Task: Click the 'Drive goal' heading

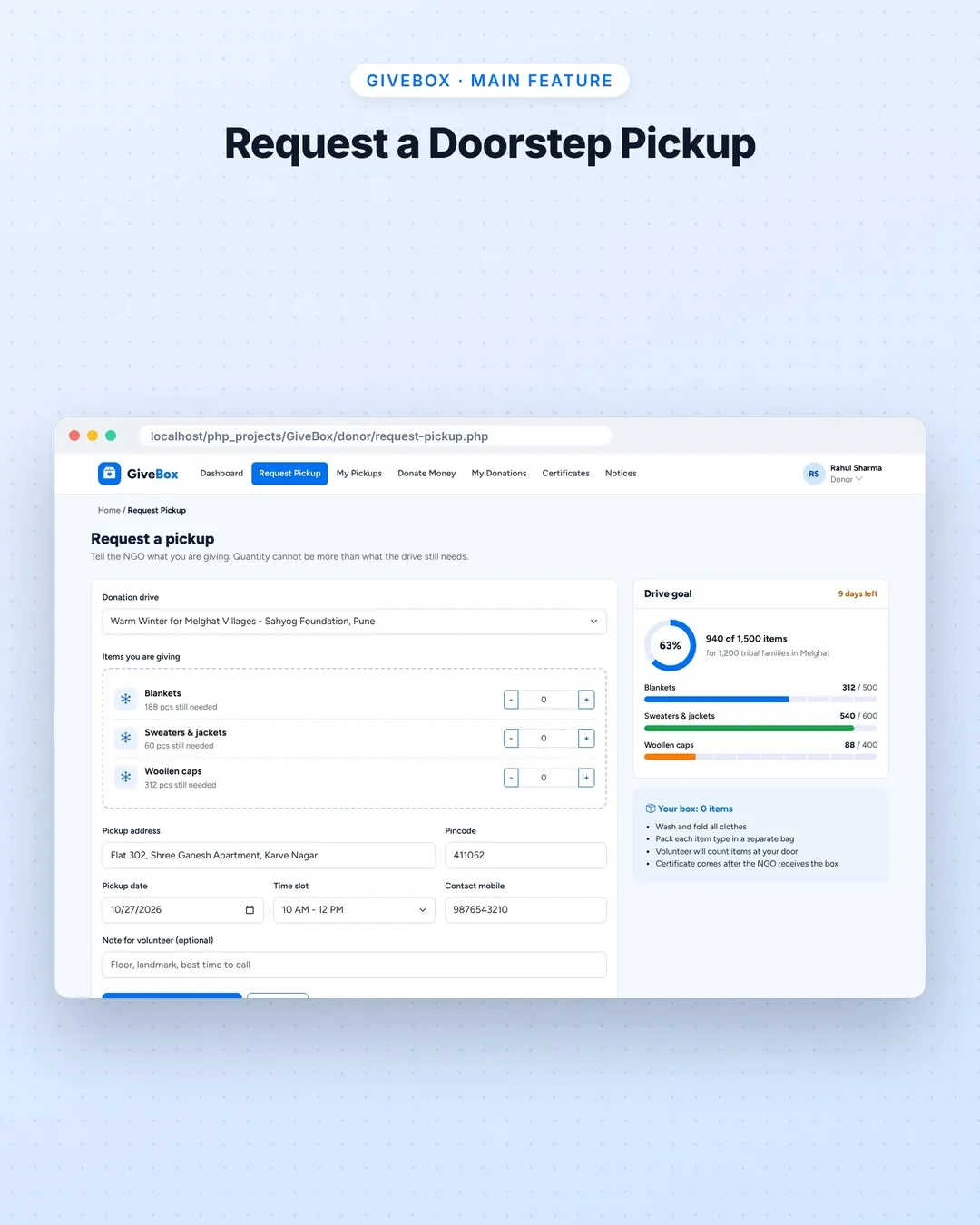Action: click(x=668, y=593)
